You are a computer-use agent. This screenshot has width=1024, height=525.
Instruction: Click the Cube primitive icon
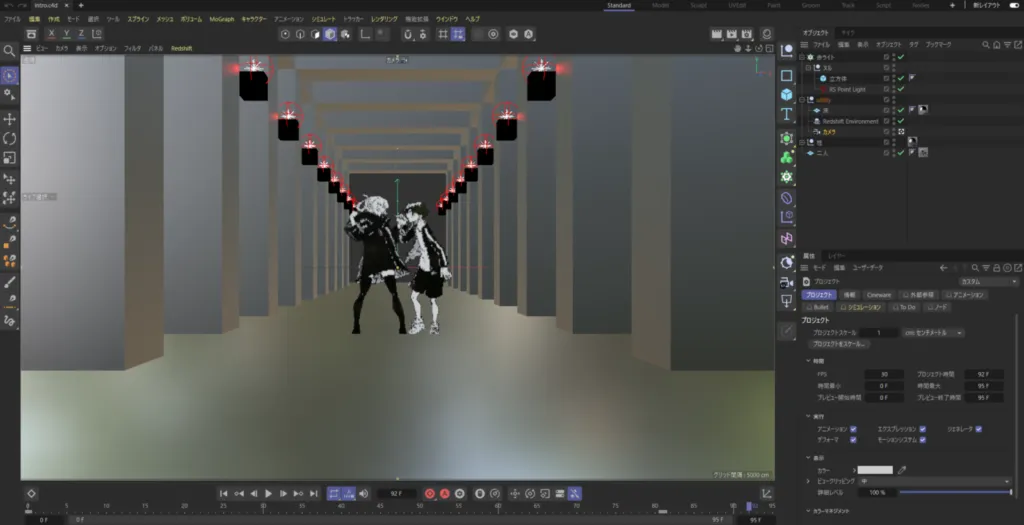(x=787, y=94)
